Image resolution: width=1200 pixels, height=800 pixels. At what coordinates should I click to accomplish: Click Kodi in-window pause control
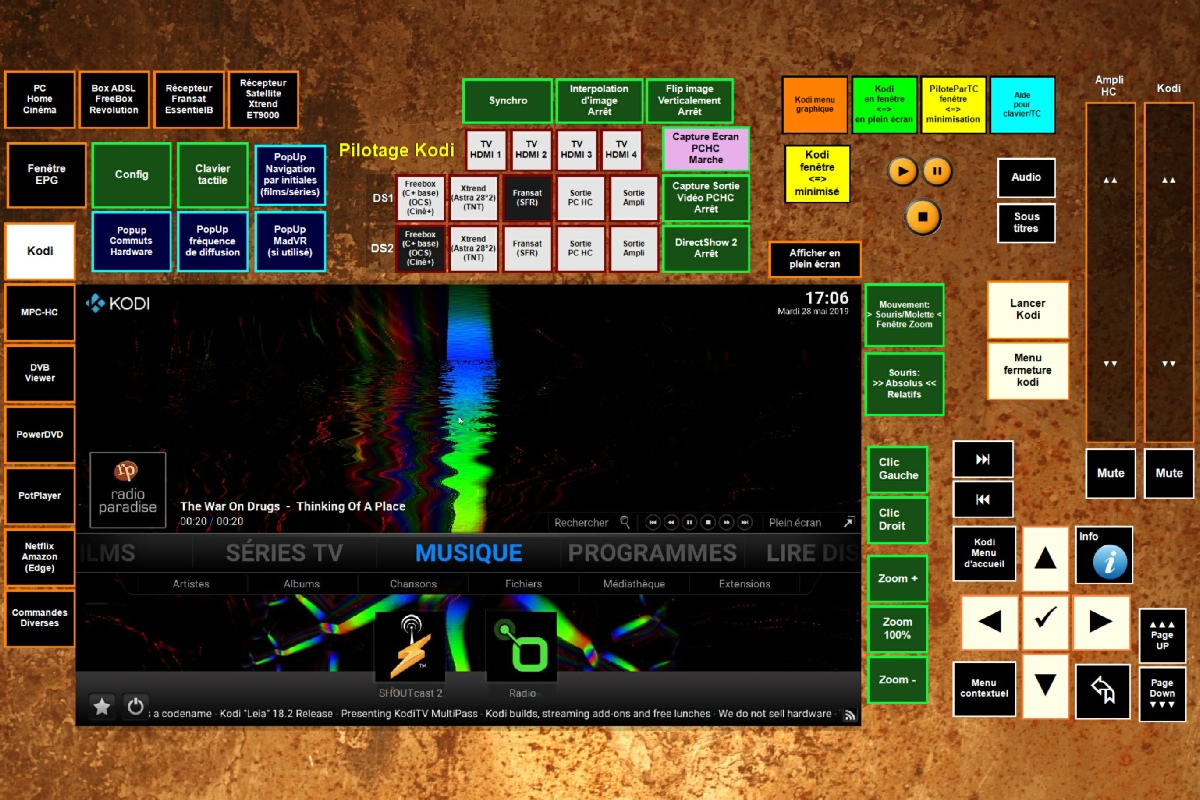pos(689,522)
